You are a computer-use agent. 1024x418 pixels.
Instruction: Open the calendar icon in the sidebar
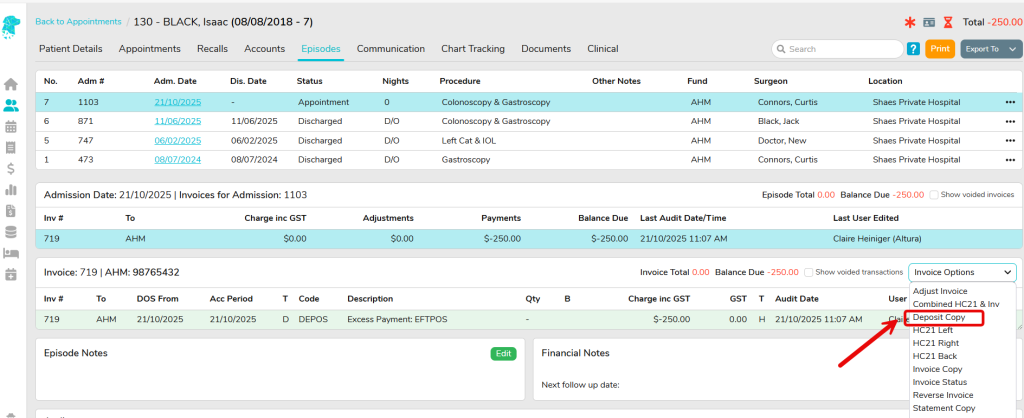click(11, 126)
